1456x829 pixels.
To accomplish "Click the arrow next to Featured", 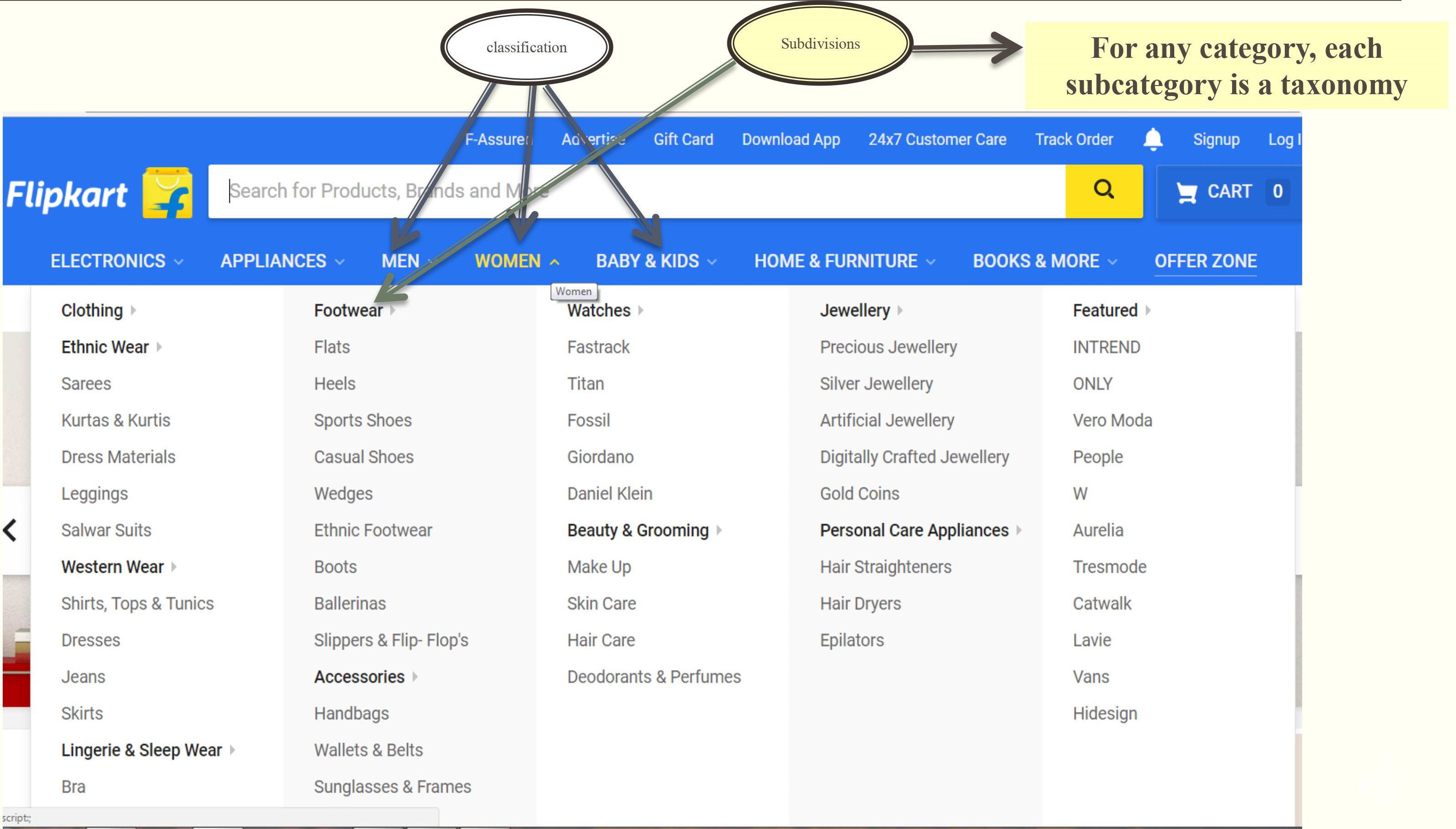I will coord(1148,310).
